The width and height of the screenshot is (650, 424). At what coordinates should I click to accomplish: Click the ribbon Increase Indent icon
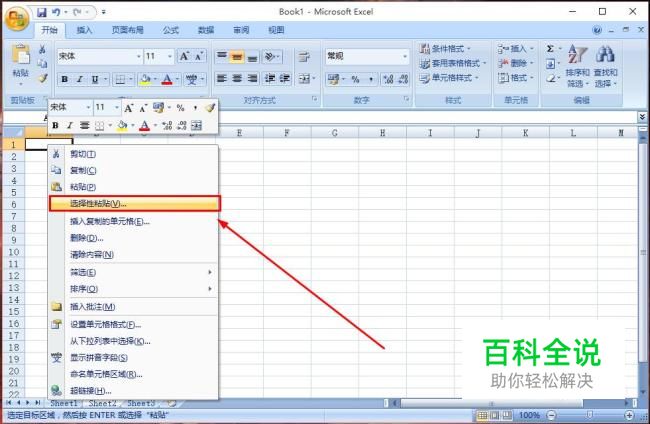(x=285, y=78)
